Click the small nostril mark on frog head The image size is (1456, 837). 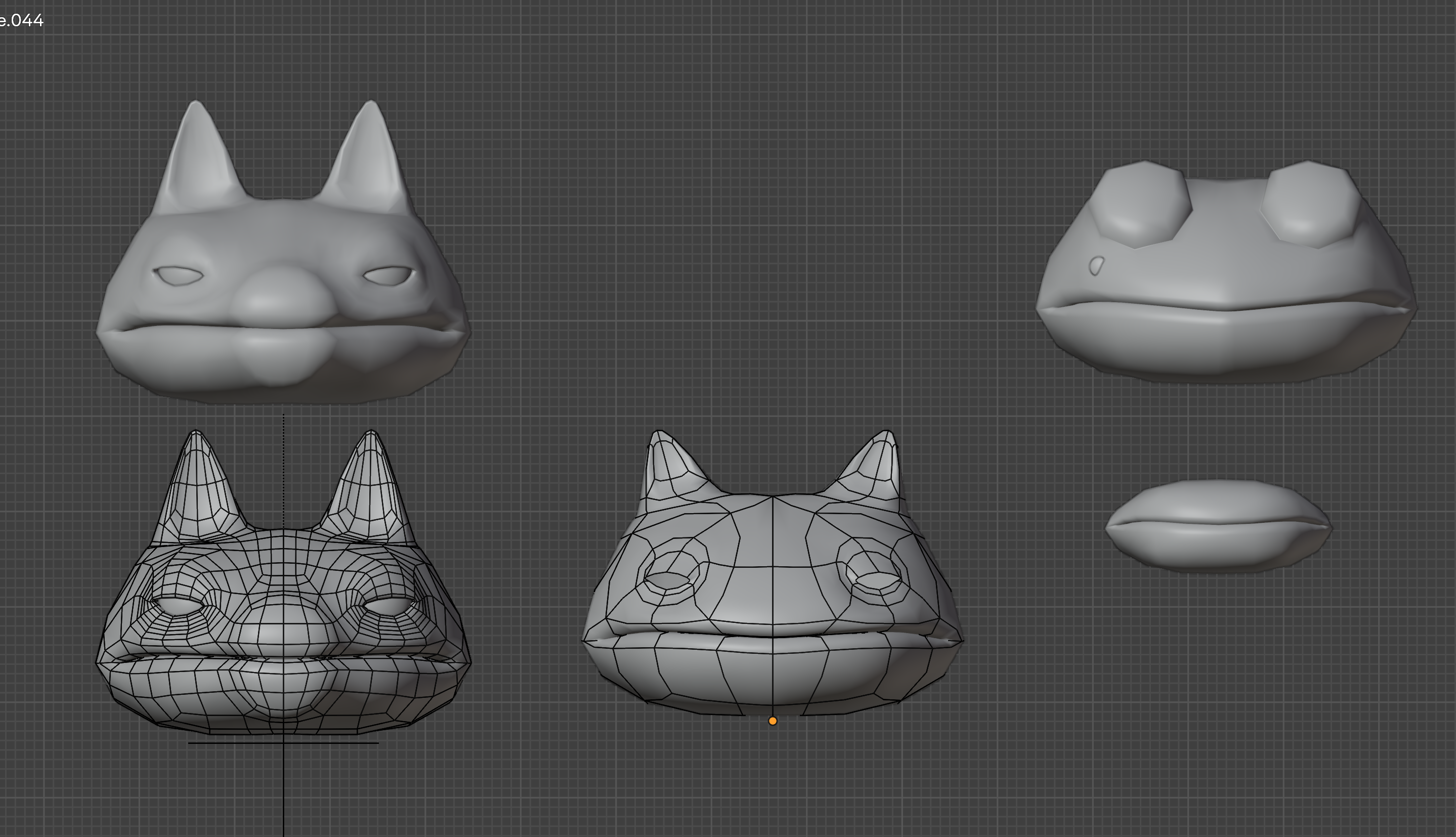point(1096,266)
